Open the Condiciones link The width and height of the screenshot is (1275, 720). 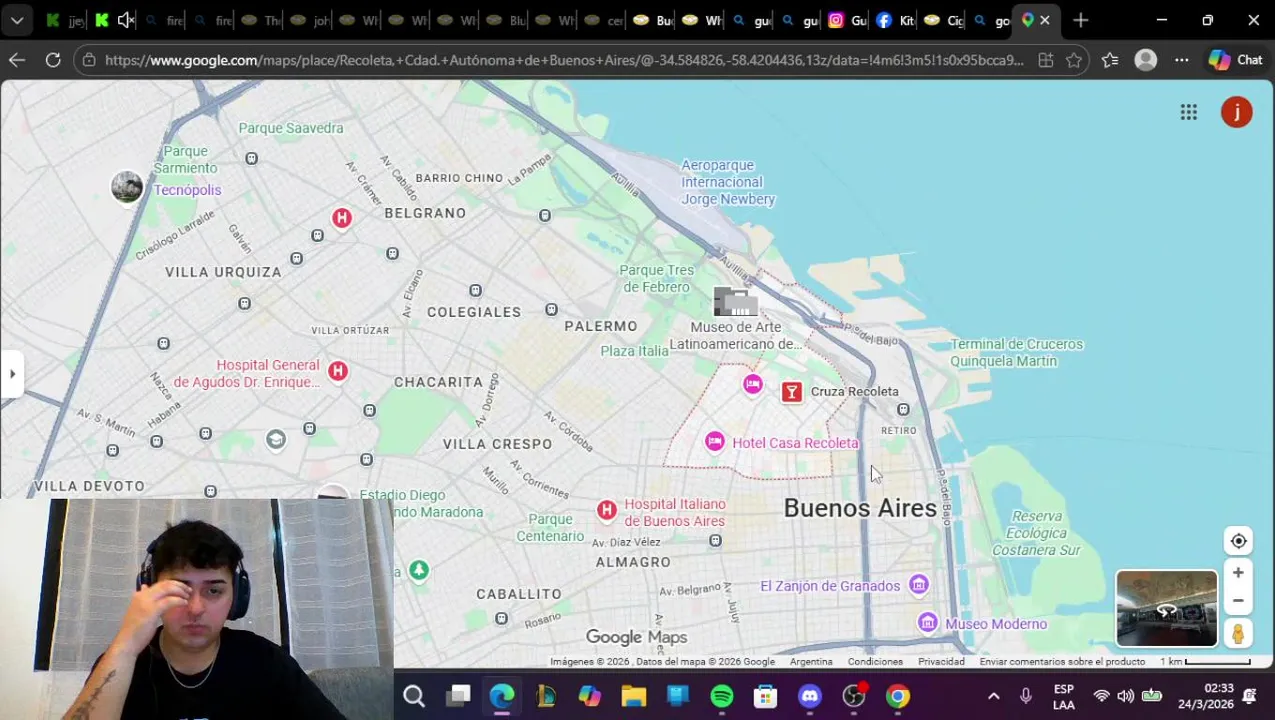click(x=875, y=662)
